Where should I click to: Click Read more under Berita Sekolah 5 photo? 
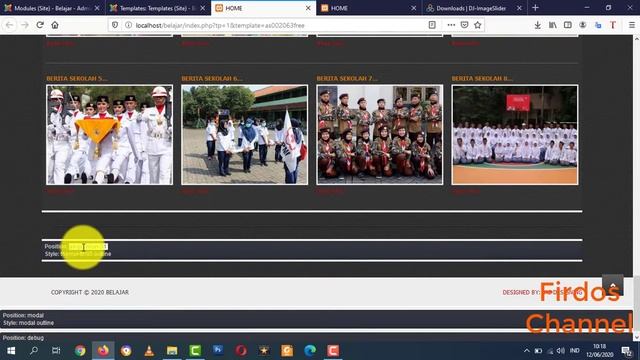point(60,191)
